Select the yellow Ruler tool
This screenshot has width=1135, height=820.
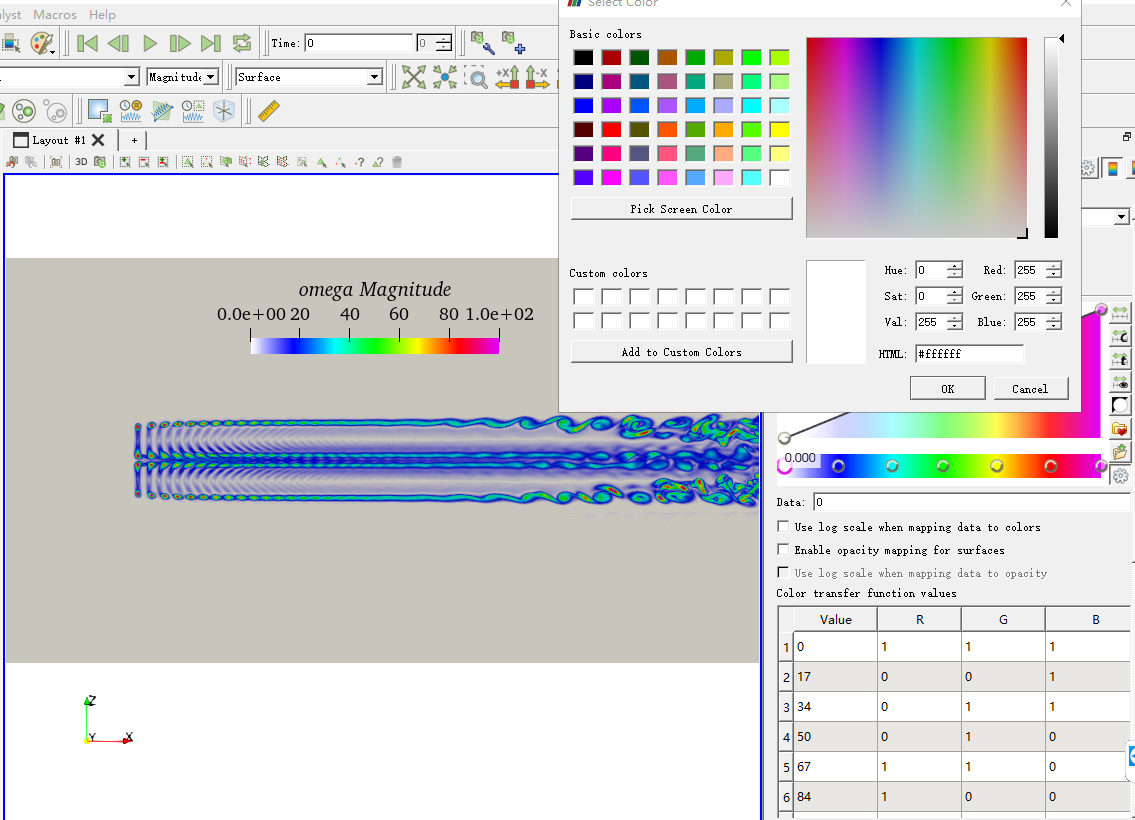(268, 110)
